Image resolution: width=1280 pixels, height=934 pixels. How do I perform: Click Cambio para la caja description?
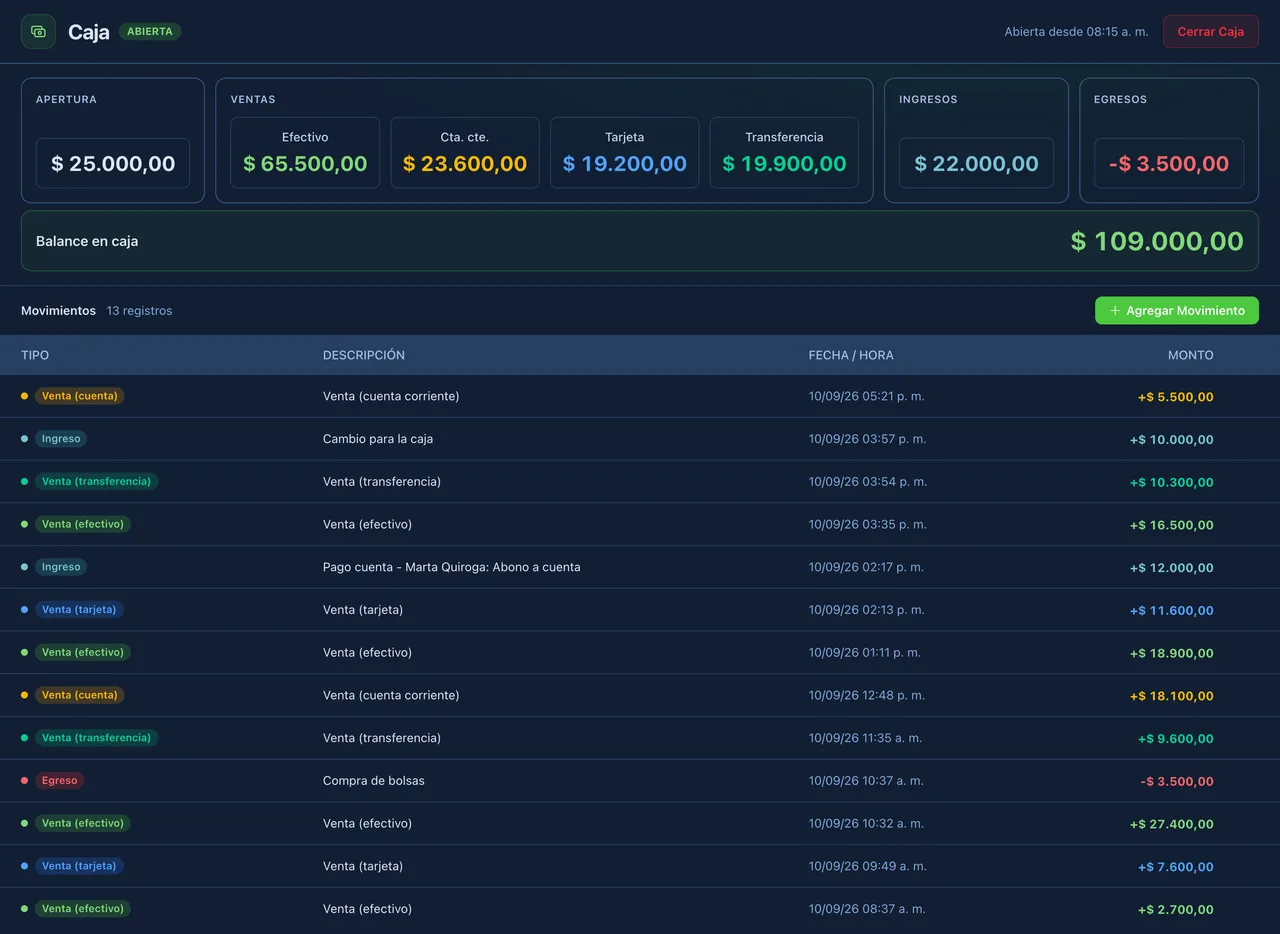378,439
